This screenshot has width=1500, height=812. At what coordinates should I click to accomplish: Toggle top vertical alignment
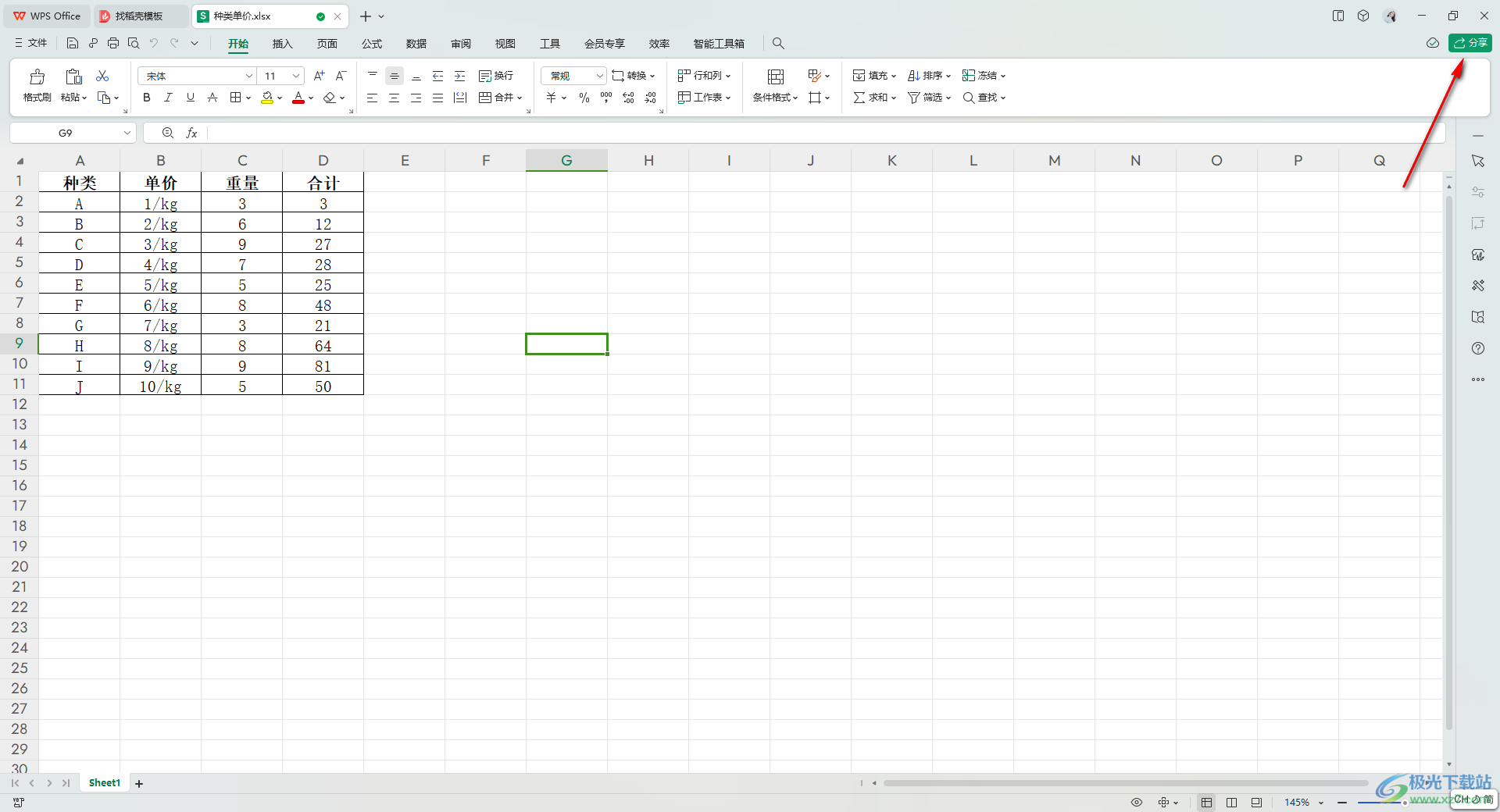click(x=373, y=76)
